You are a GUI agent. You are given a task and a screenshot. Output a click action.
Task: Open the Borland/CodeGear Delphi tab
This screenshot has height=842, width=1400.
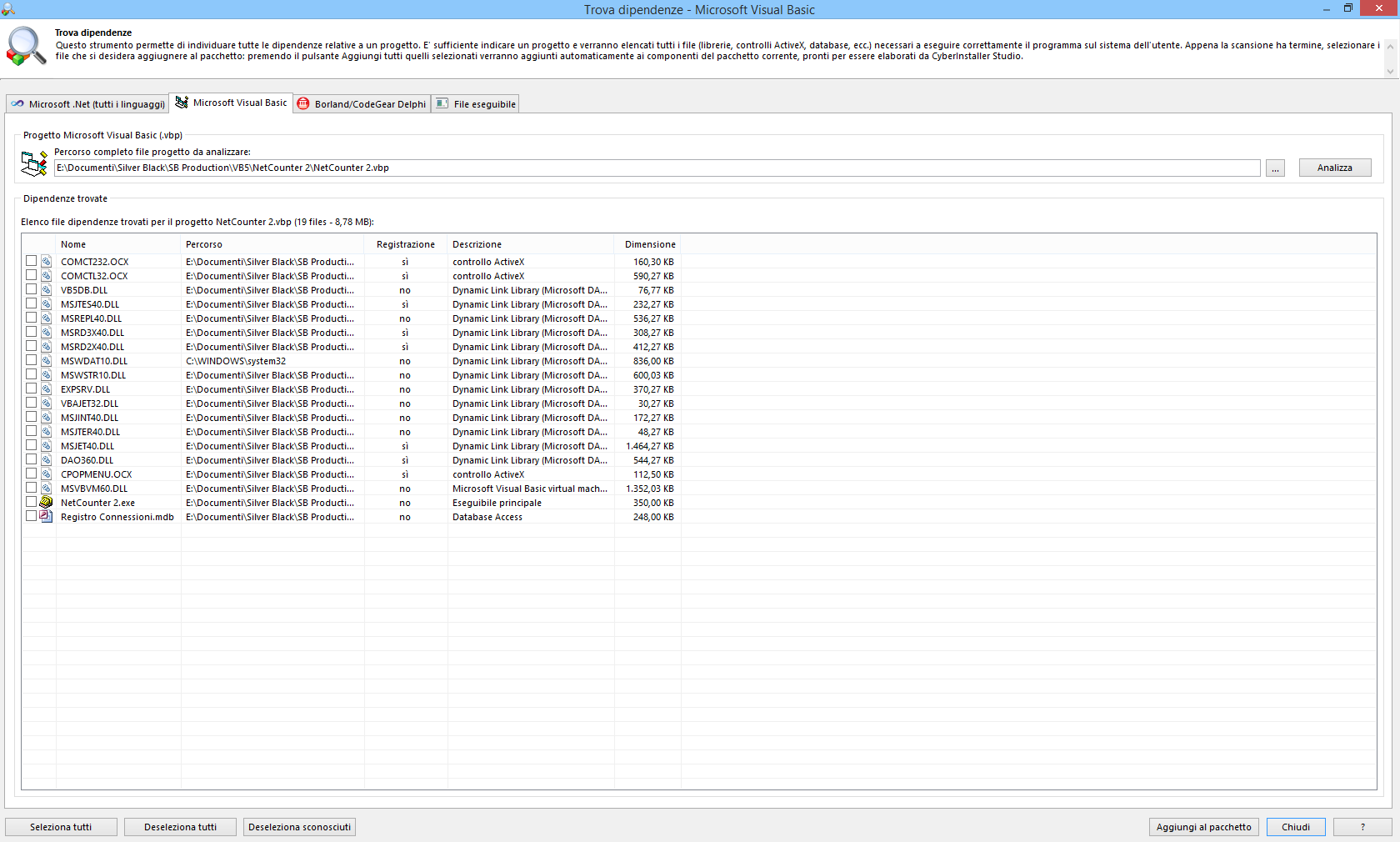point(362,104)
